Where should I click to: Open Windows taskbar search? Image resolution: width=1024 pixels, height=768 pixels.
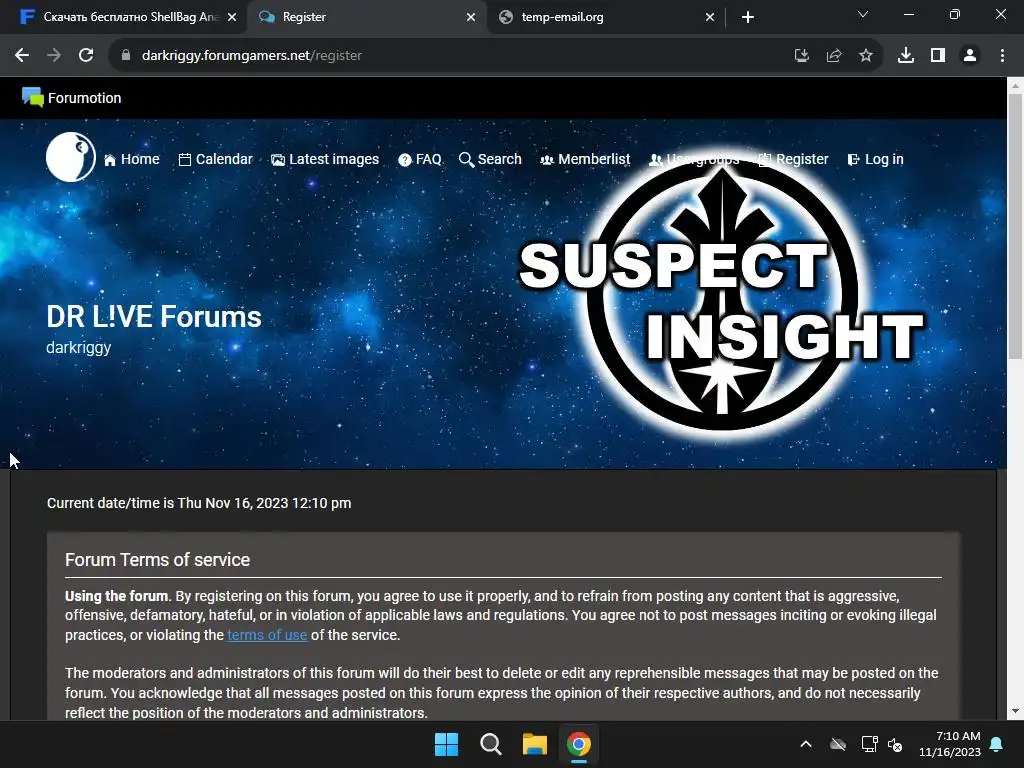click(x=490, y=744)
